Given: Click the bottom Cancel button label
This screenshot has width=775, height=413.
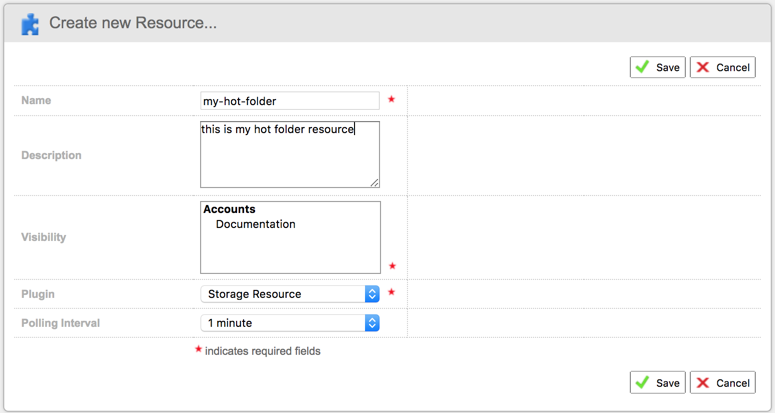Looking at the screenshot, I should point(733,383).
